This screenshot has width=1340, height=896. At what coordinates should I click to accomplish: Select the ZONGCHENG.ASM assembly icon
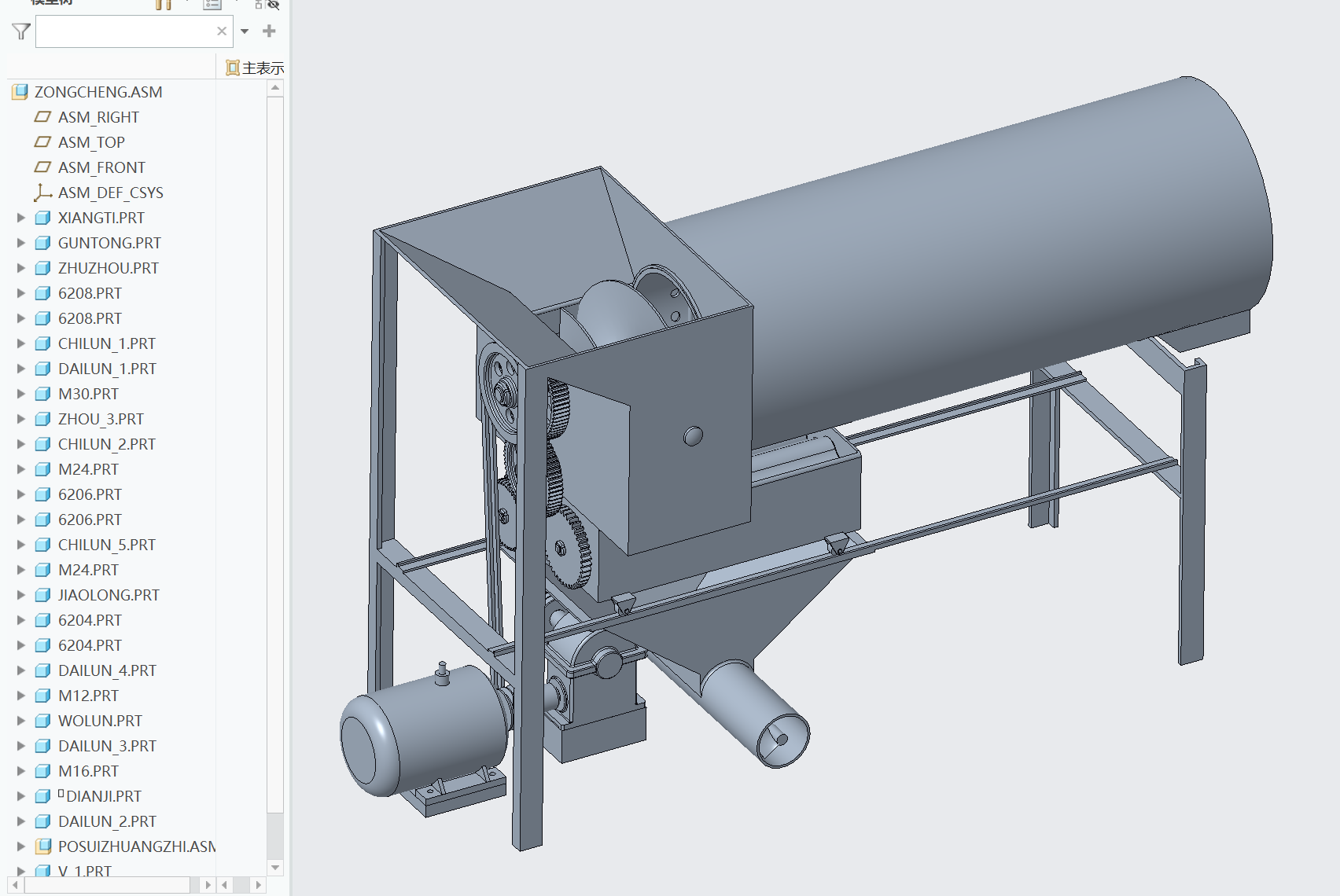pyautogui.click(x=20, y=92)
